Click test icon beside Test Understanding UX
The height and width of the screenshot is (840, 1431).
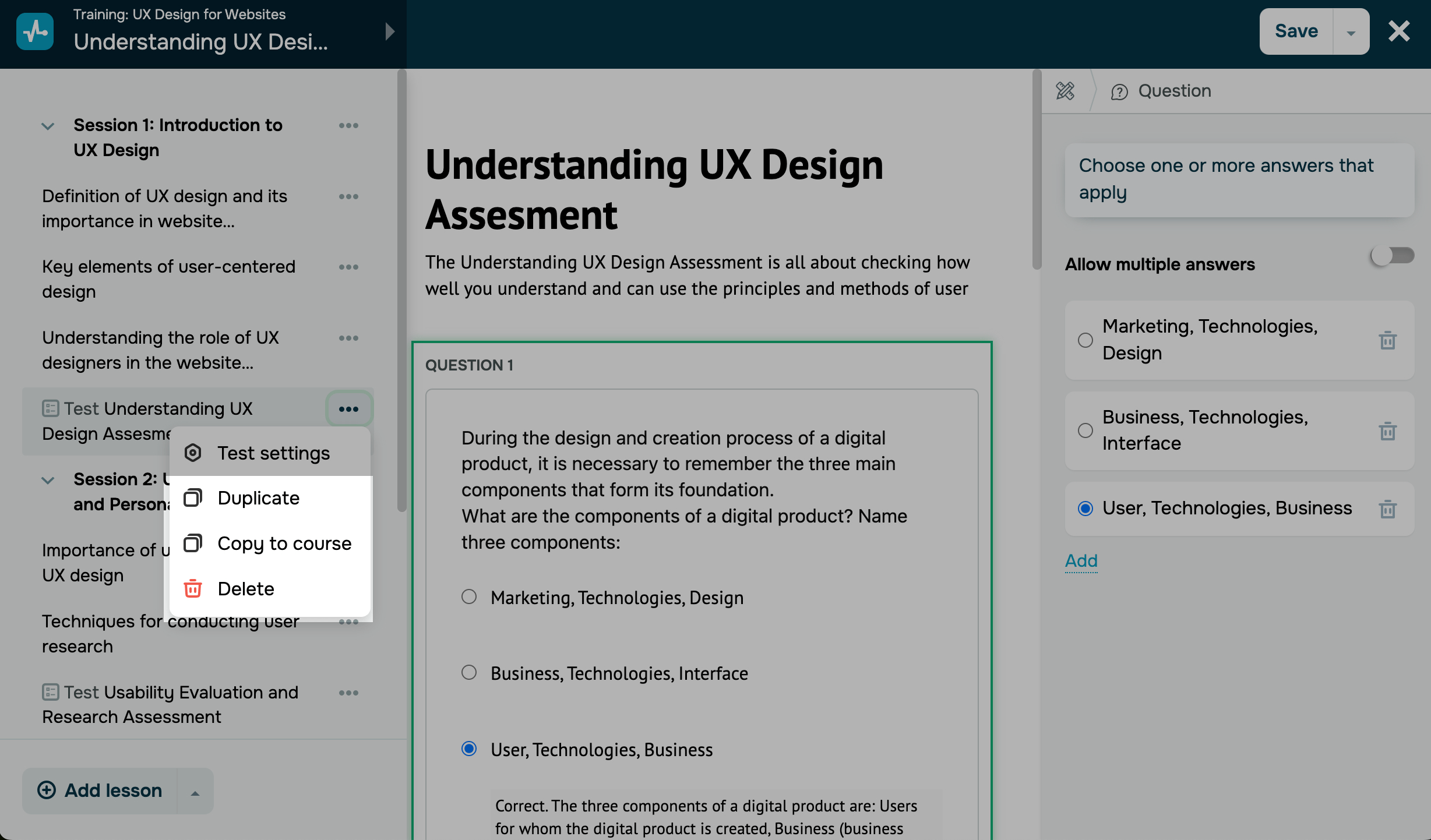click(x=50, y=408)
